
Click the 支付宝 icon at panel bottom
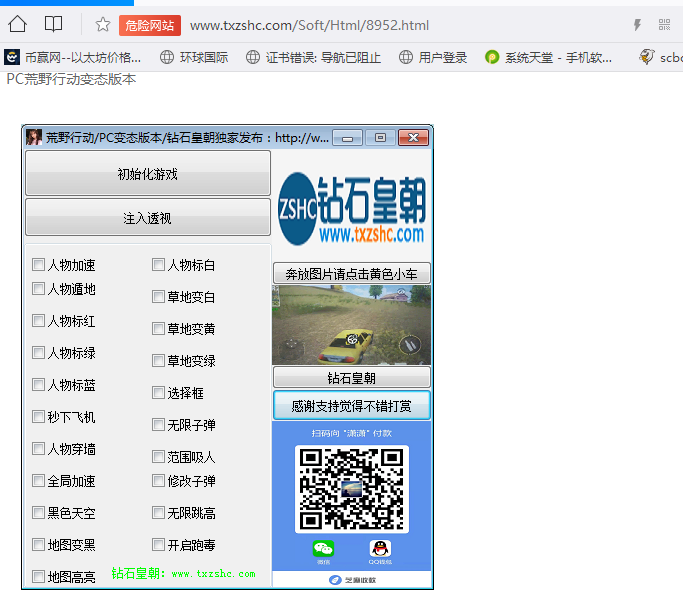coord(335,579)
